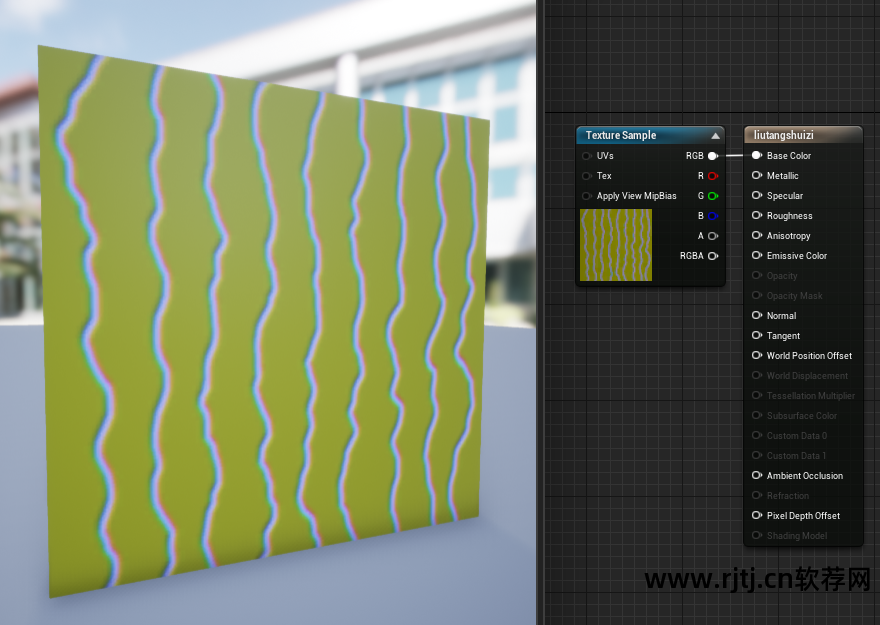This screenshot has height=625, width=880.
Task: Click the disabled Opacity pin
Action: point(757,275)
